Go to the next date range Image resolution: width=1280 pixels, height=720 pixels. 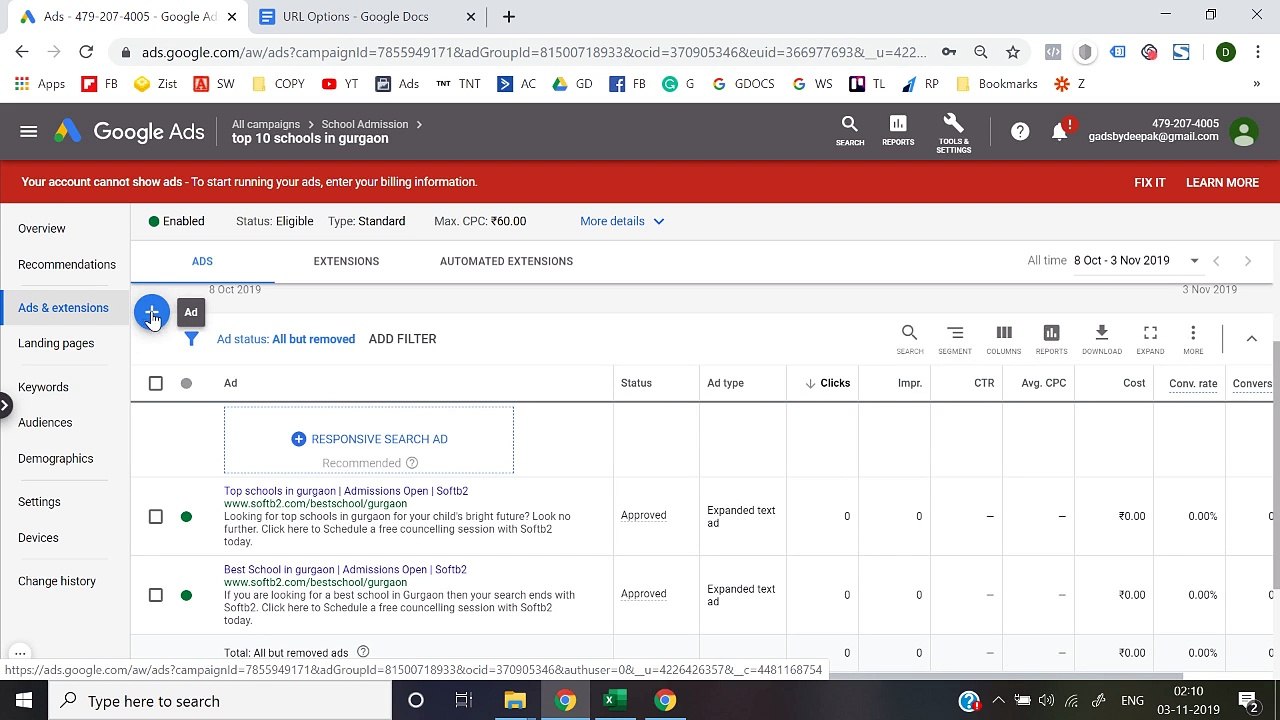(x=1247, y=261)
